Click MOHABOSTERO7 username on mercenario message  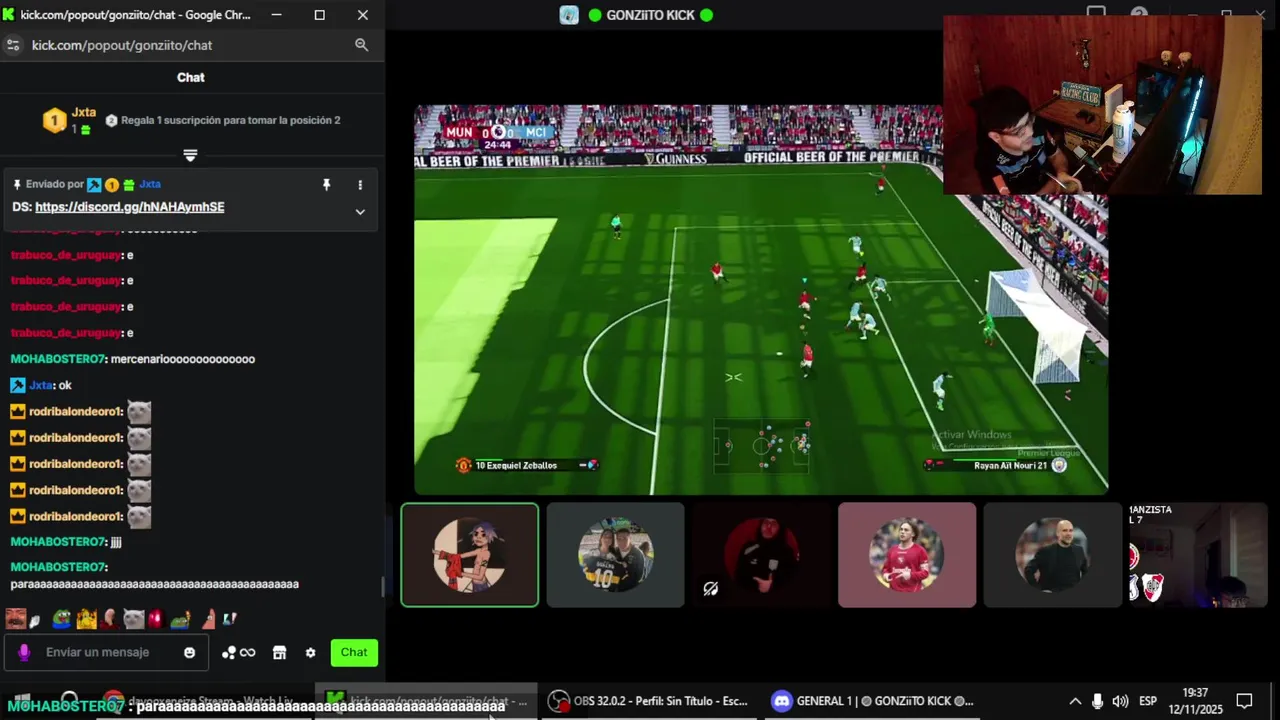coord(58,359)
